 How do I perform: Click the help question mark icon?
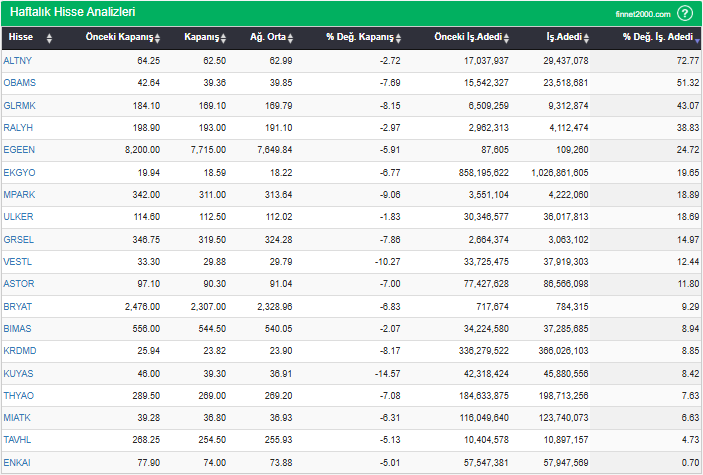(x=685, y=13)
